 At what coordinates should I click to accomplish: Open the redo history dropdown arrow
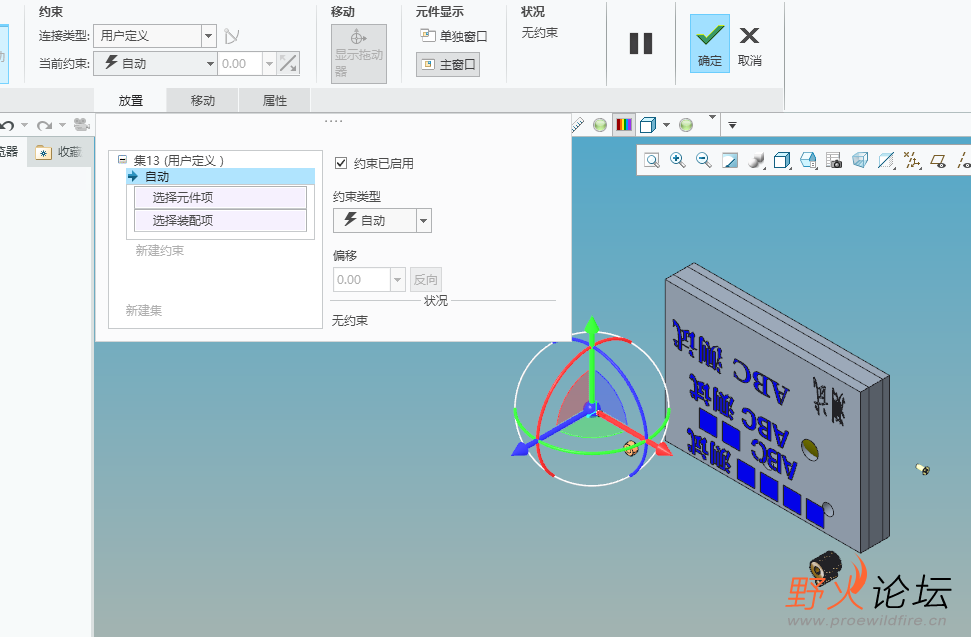[x=62, y=125]
